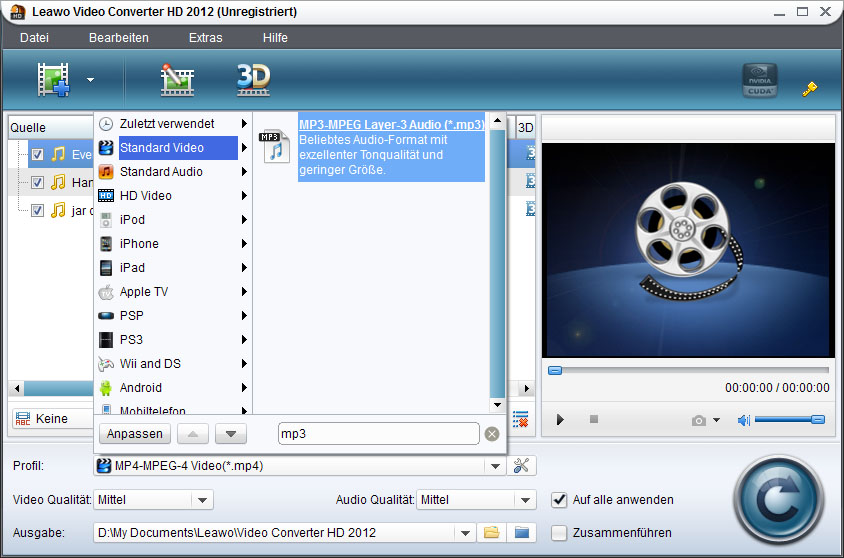Toggle the Auf alle anwenden checkbox

coord(560,499)
